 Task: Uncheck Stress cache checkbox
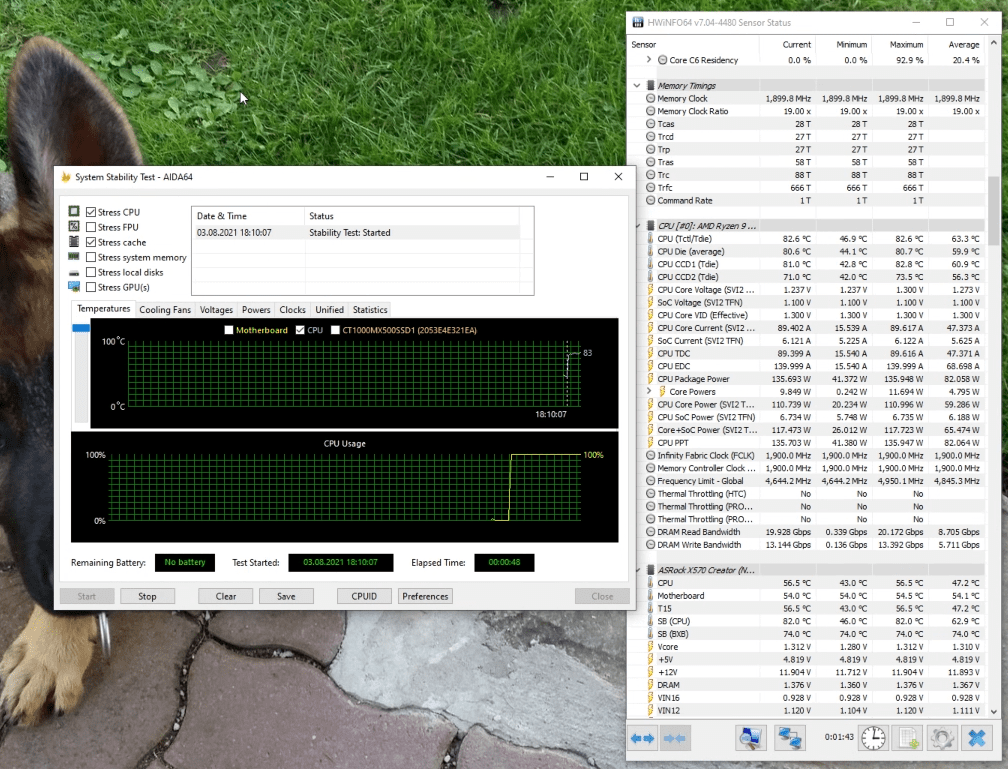(x=91, y=242)
